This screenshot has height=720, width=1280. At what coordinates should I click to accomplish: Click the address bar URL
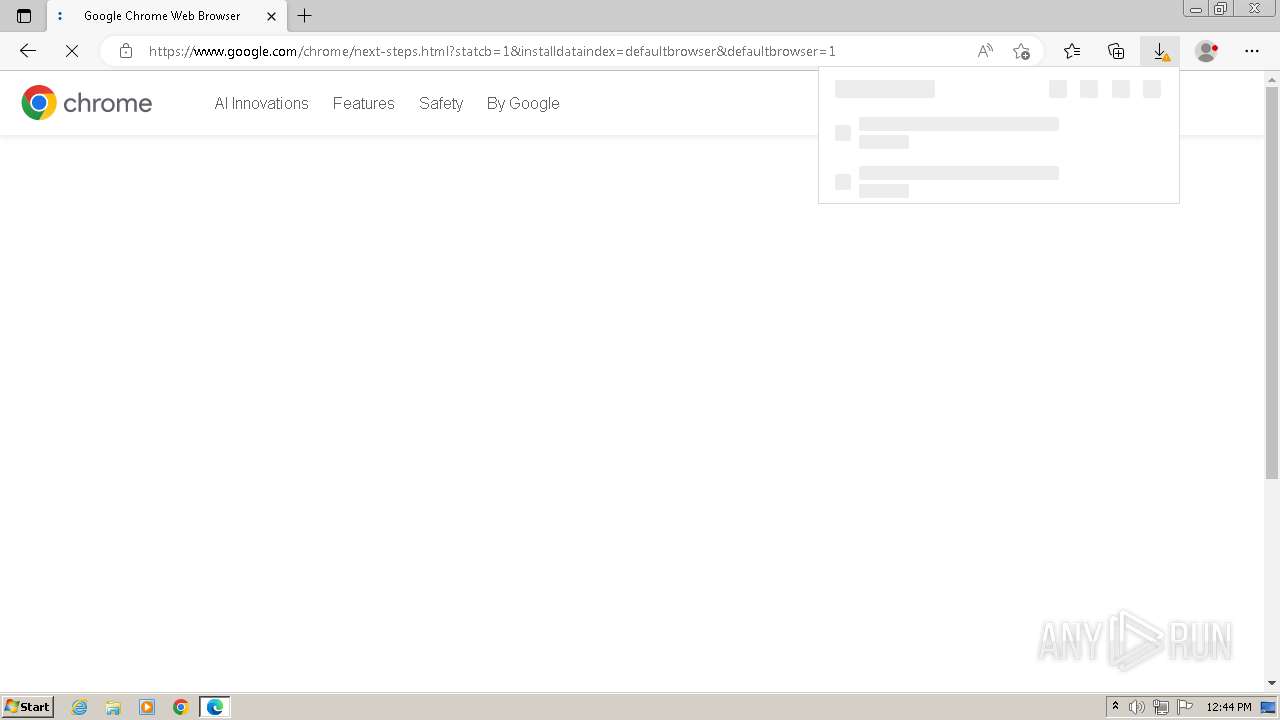click(x=492, y=51)
